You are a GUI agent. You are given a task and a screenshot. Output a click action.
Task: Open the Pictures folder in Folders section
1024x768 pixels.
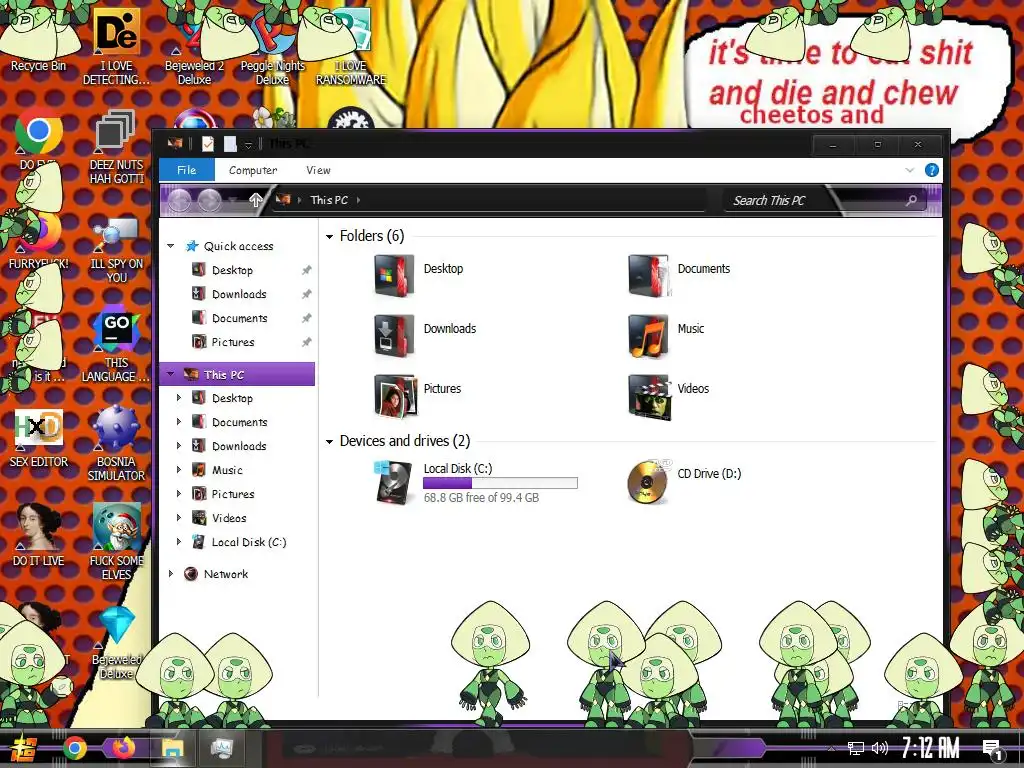(x=394, y=396)
